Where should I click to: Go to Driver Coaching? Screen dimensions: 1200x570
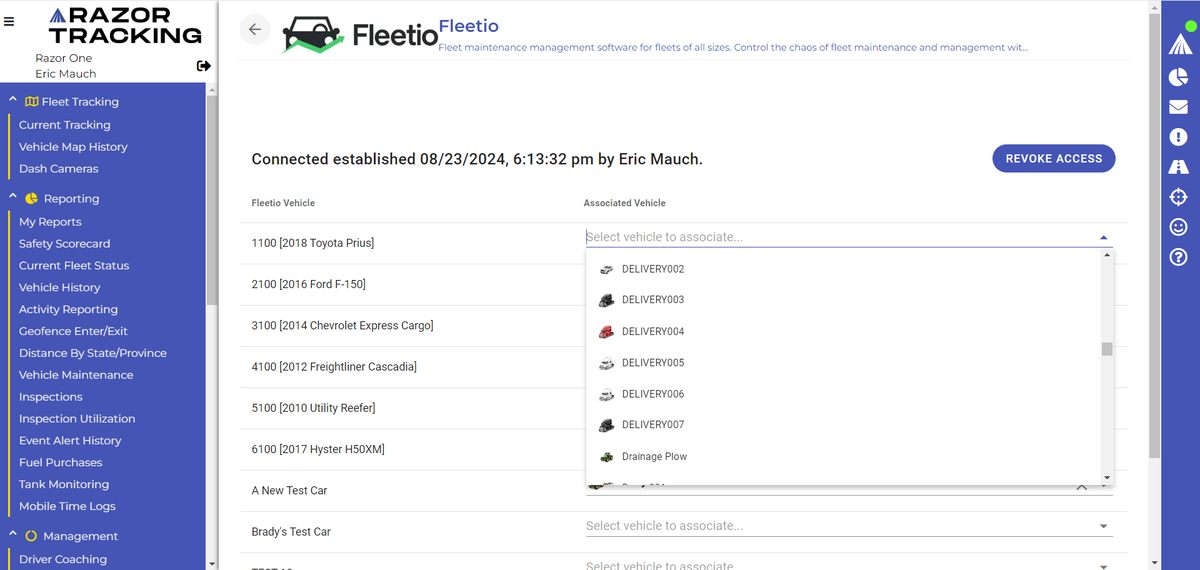tap(63, 560)
